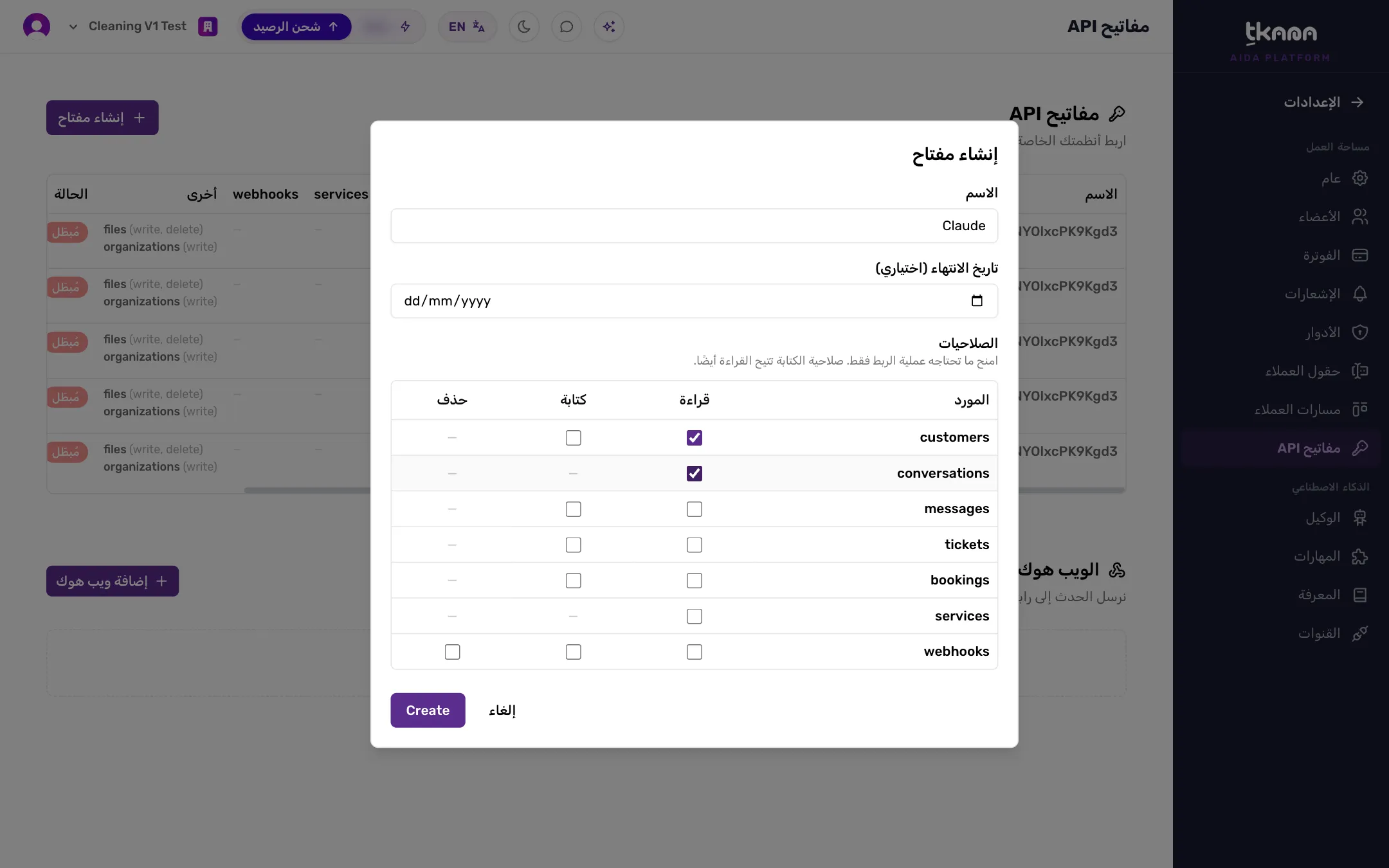Open القنوات channels plug icon
The width and height of the screenshot is (1389, 868).
[x=1359, y=633]
